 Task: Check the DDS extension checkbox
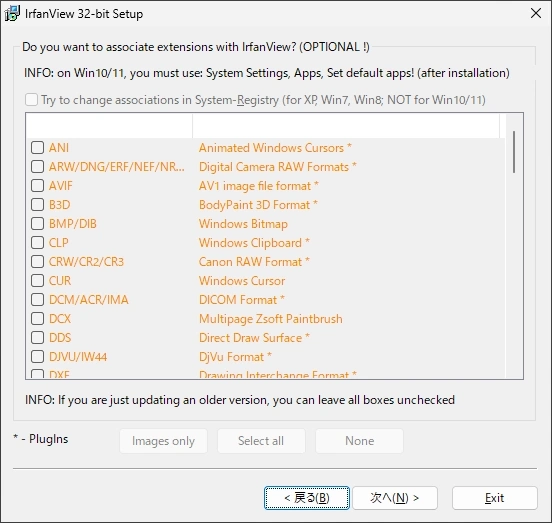pyautogui.click(x=37, y=338)
